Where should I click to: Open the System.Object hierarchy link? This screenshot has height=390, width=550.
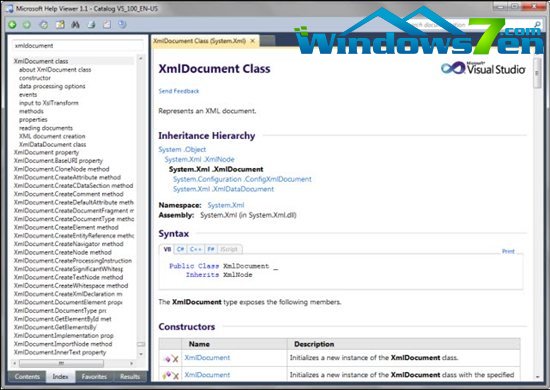182,149
